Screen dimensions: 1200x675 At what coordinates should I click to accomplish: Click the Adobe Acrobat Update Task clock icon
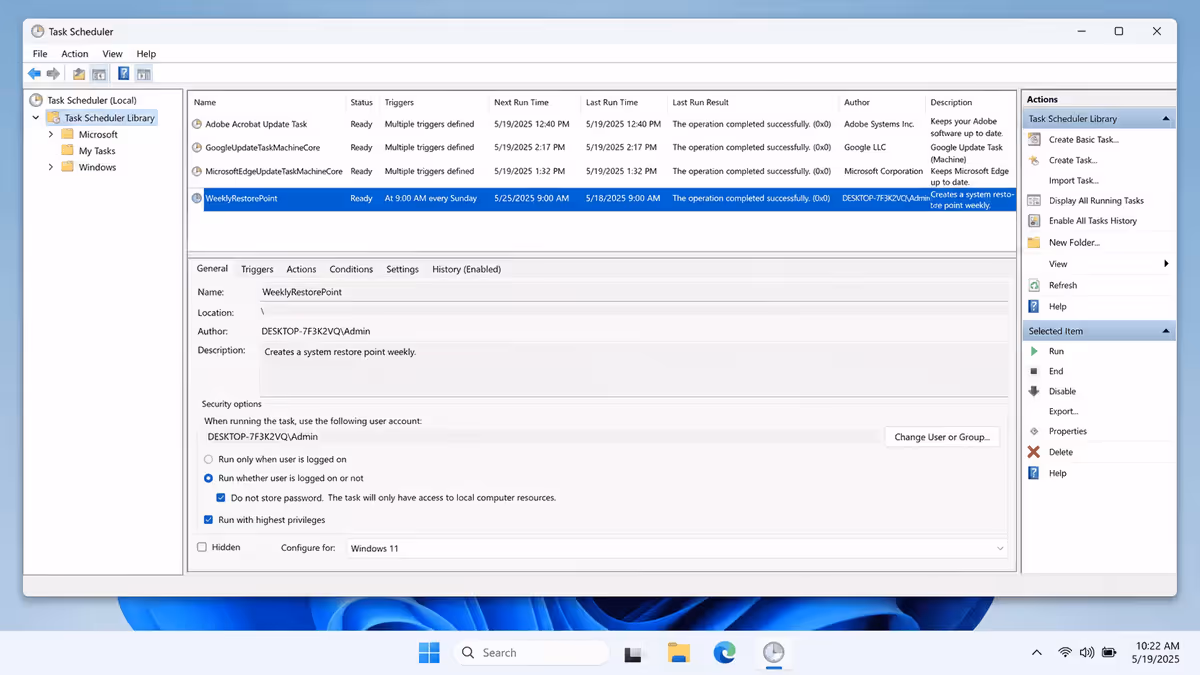click(197, 124)
